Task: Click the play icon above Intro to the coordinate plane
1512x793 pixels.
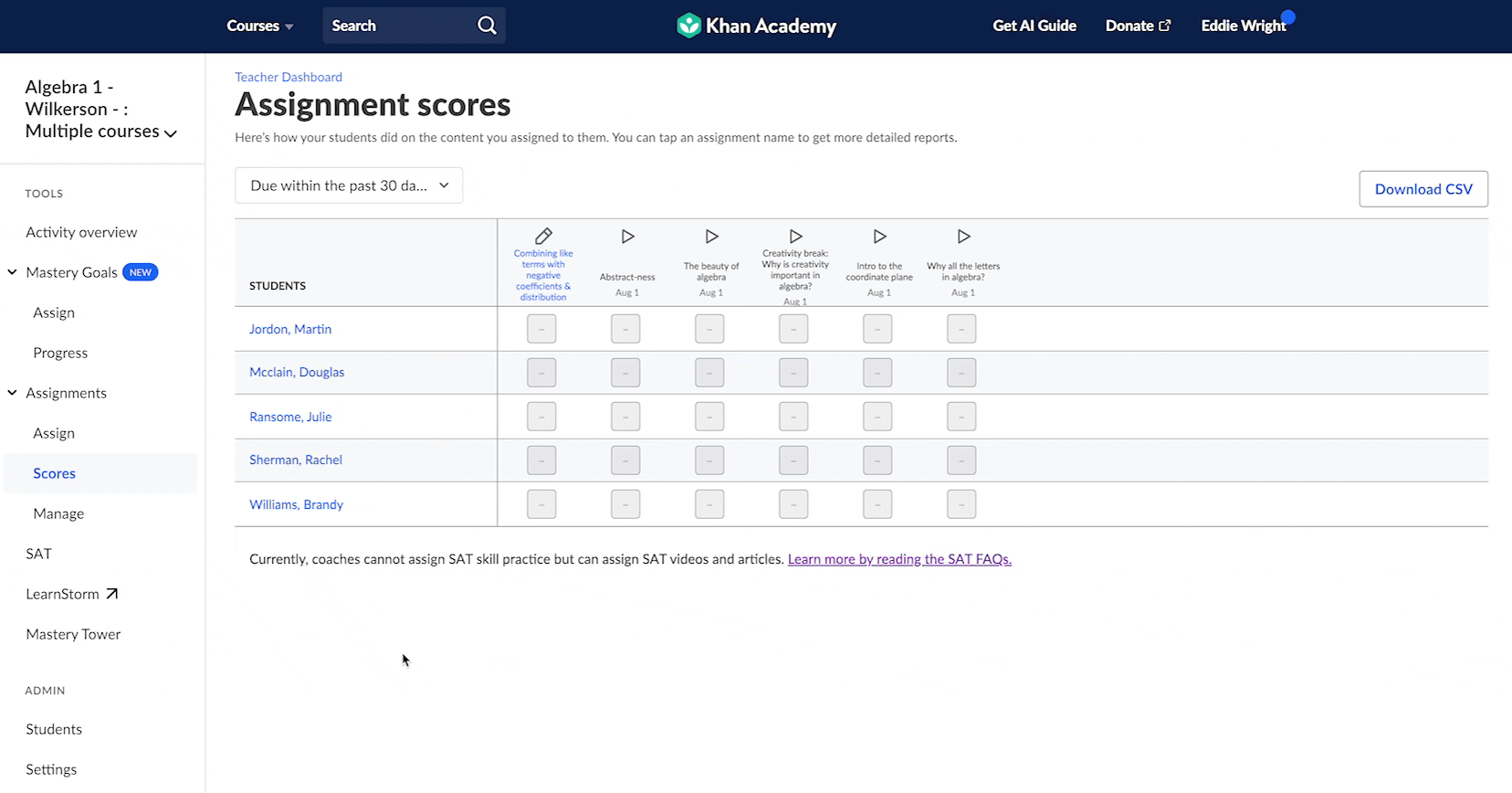Action: 880,237
